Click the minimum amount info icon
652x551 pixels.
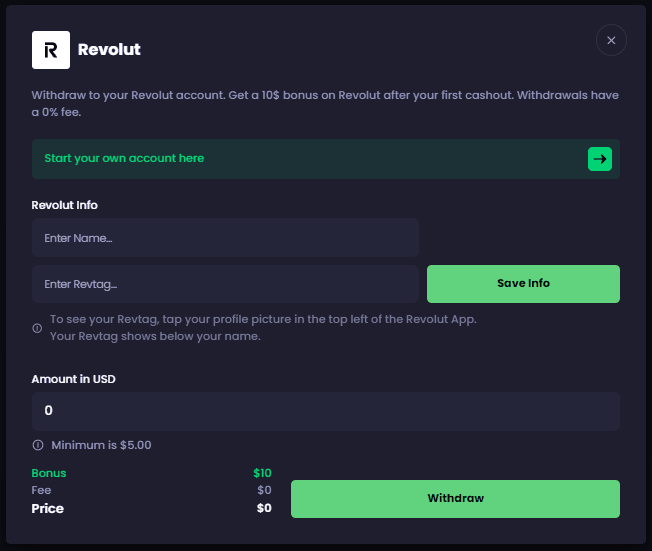pos(38,445)
